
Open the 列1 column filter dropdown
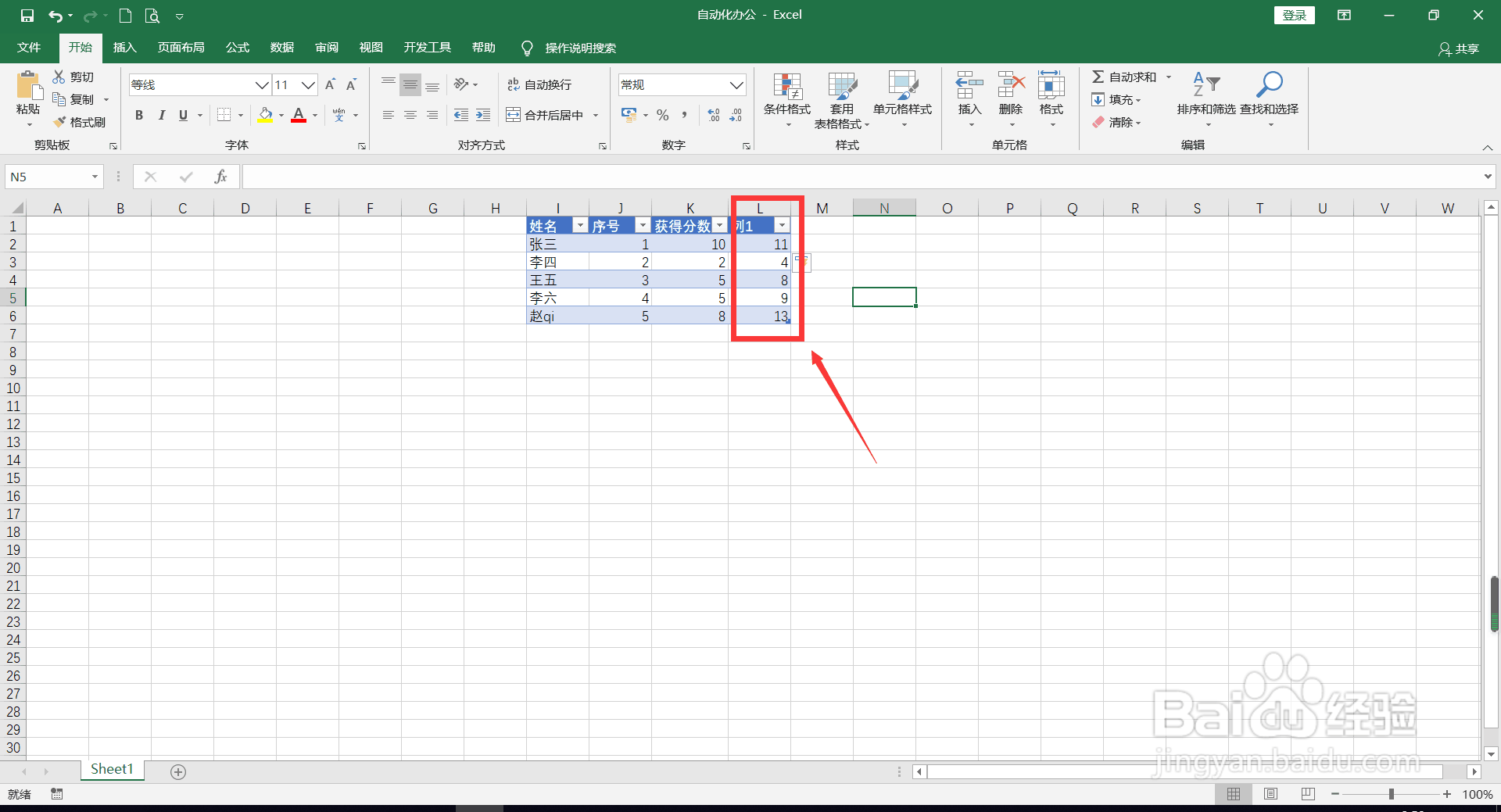pos(782,226)
